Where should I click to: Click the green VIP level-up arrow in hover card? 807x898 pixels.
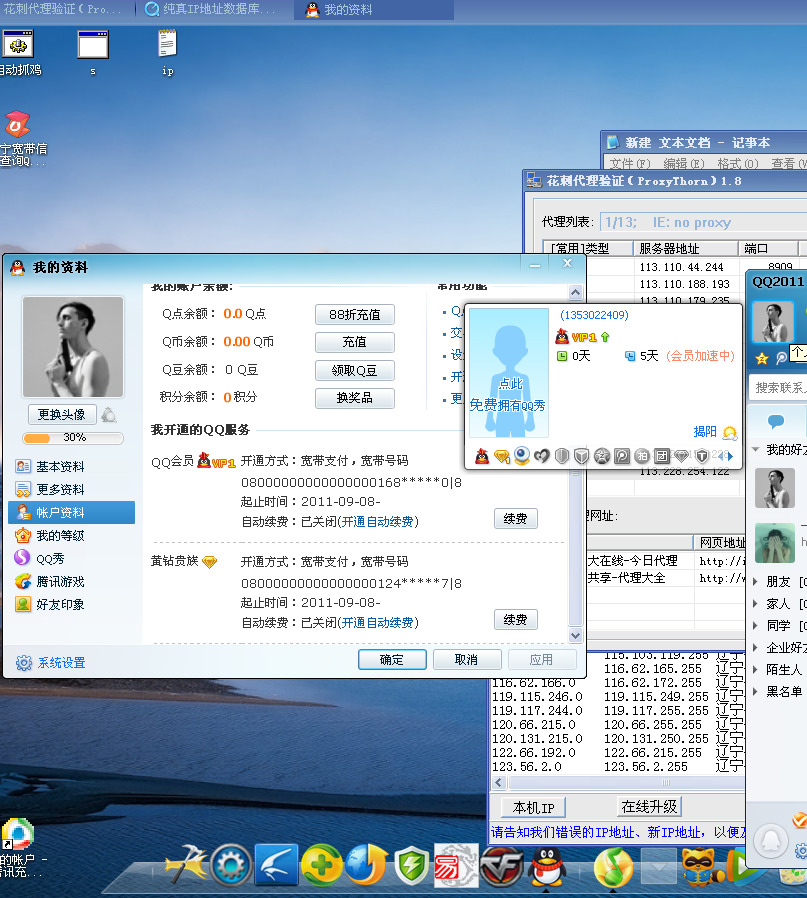point(605,337)
